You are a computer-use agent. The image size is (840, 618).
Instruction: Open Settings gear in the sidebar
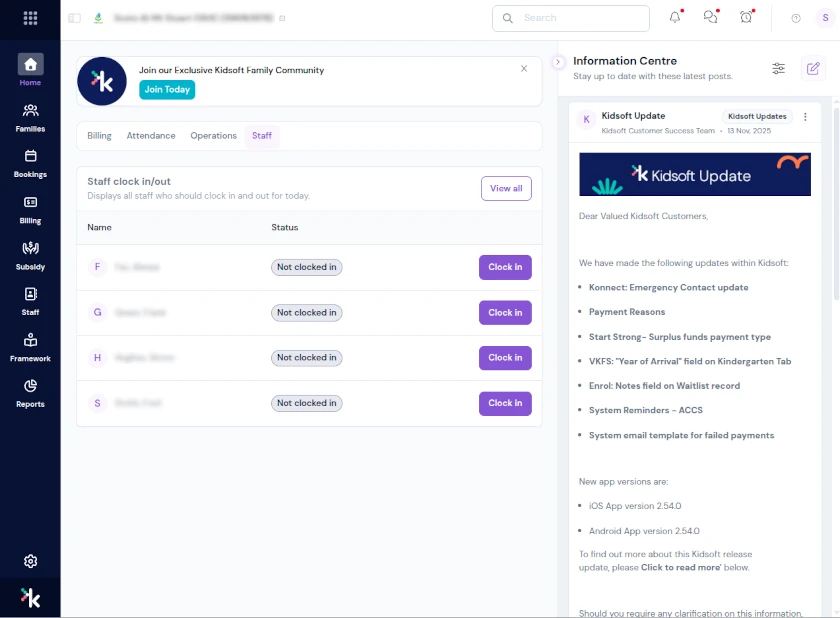[31, 561]
